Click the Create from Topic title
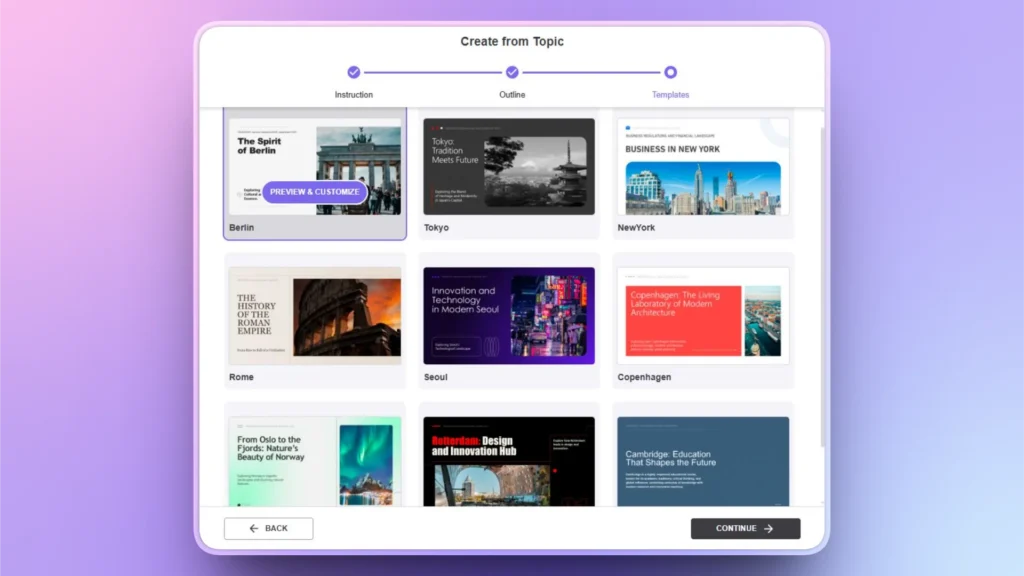The width and height of the screenshot is (1024, 576). coord(512,41)
